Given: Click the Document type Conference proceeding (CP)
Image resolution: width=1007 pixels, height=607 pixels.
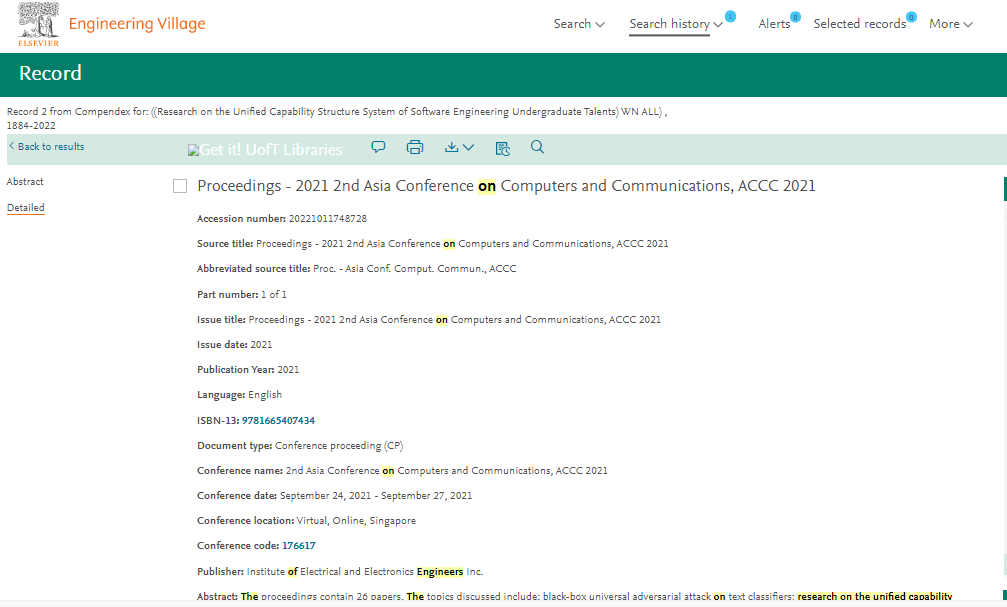Looking at the screenshot, I should 338,446.
